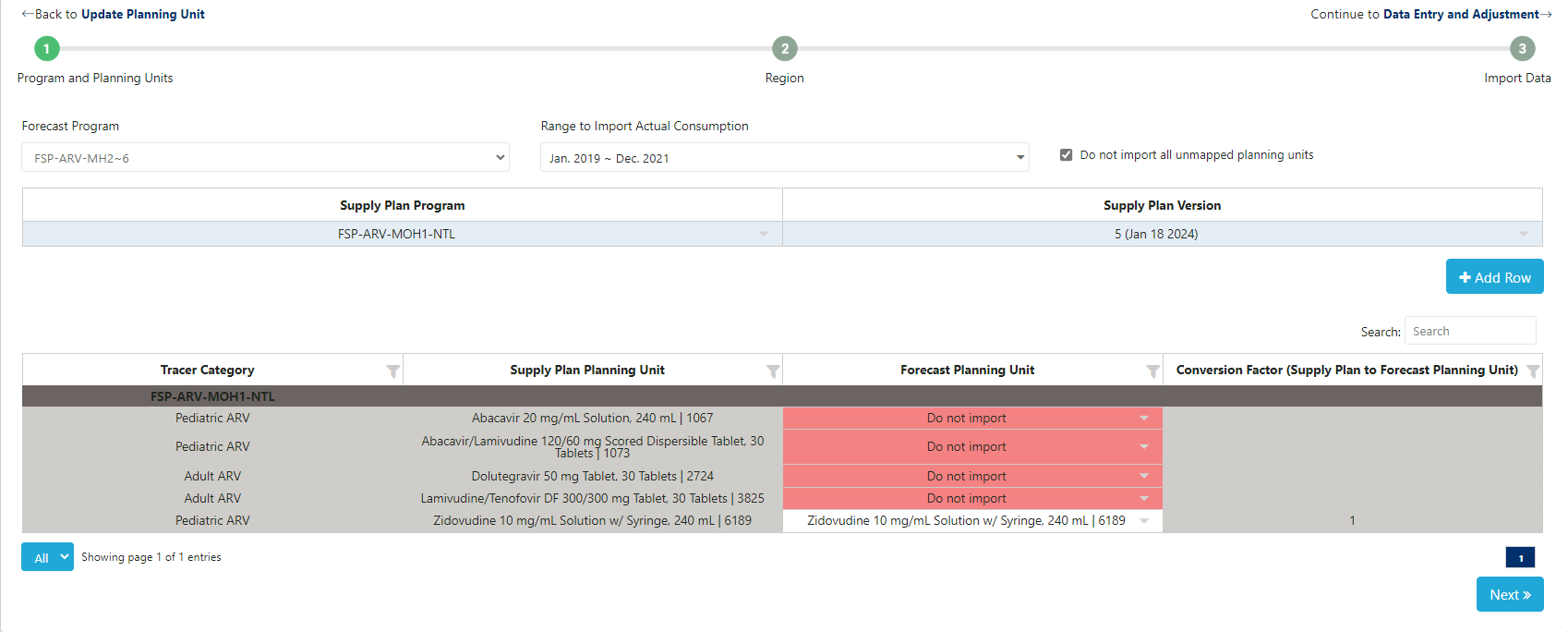Open Range to Import Actual Consumption picker
The height and width of the screenshot is (632, 1568).
tap(785, 158)
